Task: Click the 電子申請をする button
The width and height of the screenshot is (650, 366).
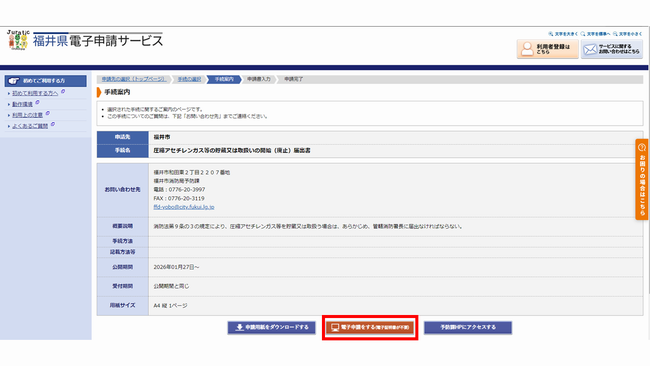Action: pyautogui.click(x=370, y=327)
